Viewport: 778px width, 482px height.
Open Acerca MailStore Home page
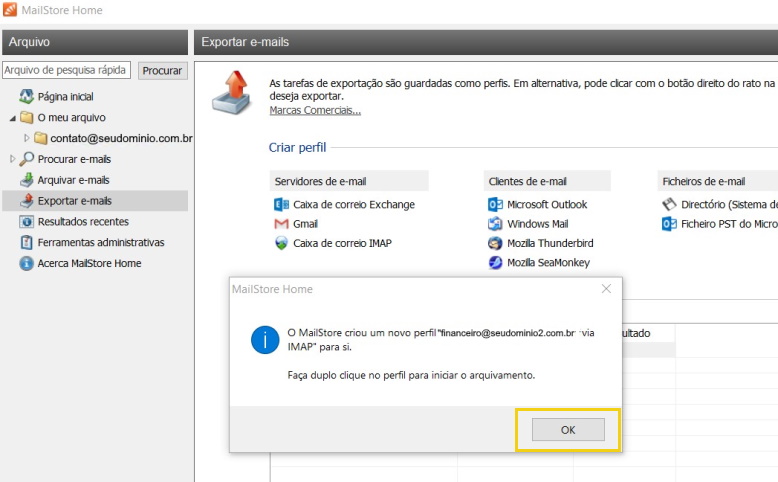click(89, 264)
